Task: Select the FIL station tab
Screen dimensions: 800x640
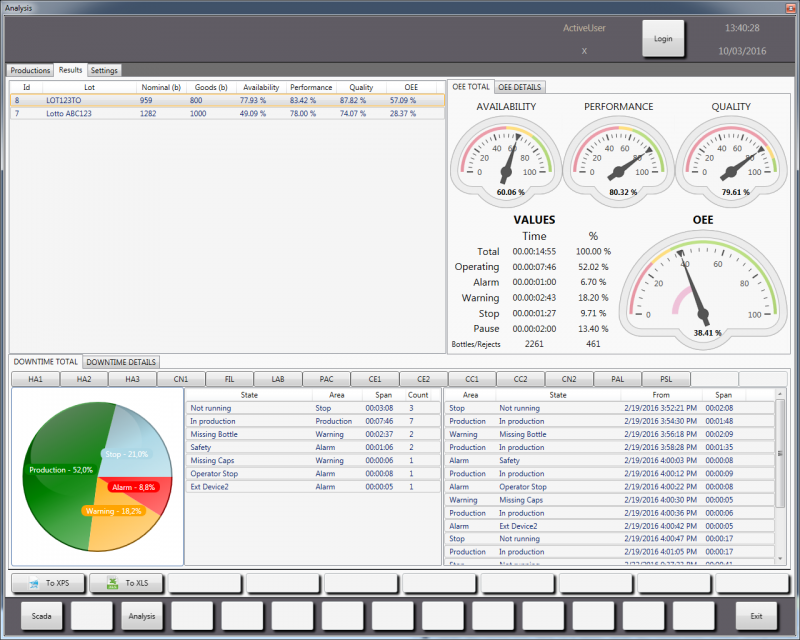Action: (x=230, y=379)
